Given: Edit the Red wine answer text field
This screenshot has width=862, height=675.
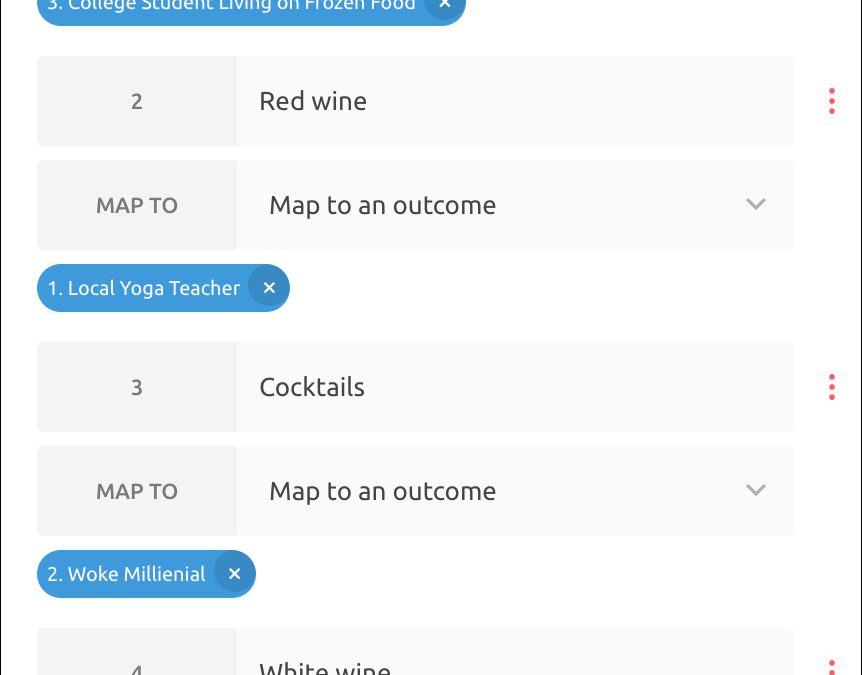Looking at the screenshot, I should pos(515,101).
